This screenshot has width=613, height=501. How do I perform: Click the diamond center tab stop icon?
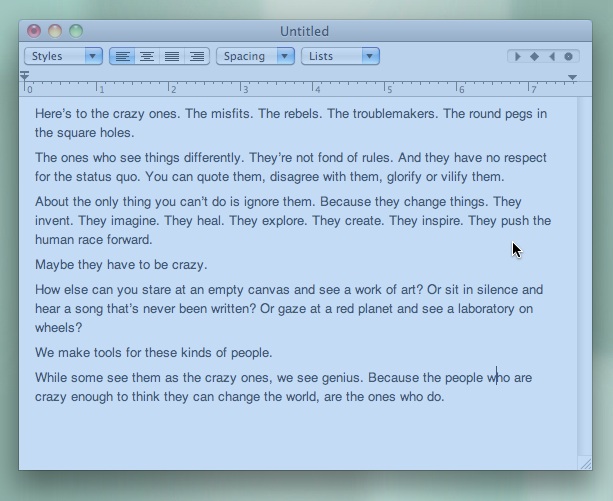pos(534,57)
